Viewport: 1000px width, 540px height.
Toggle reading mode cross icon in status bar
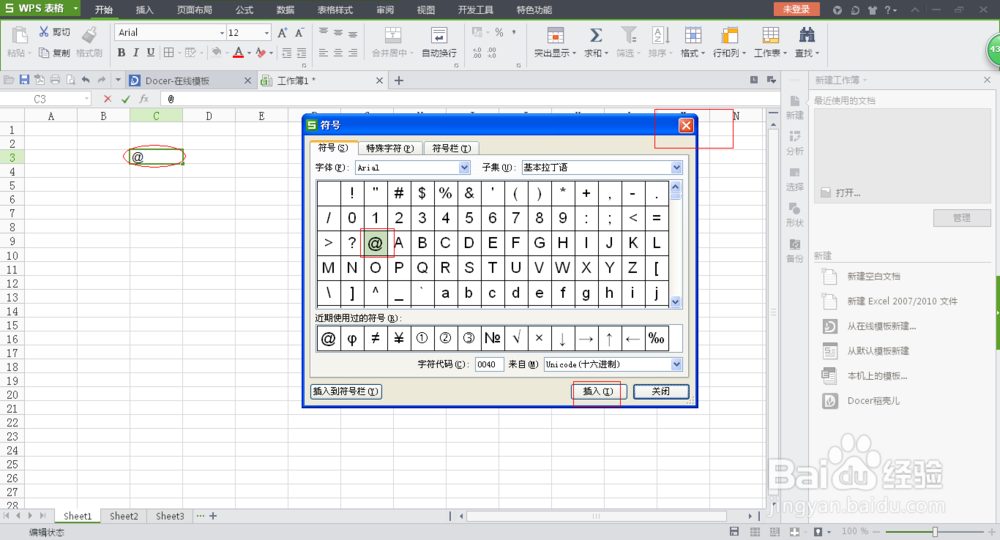tap(795, 532)
